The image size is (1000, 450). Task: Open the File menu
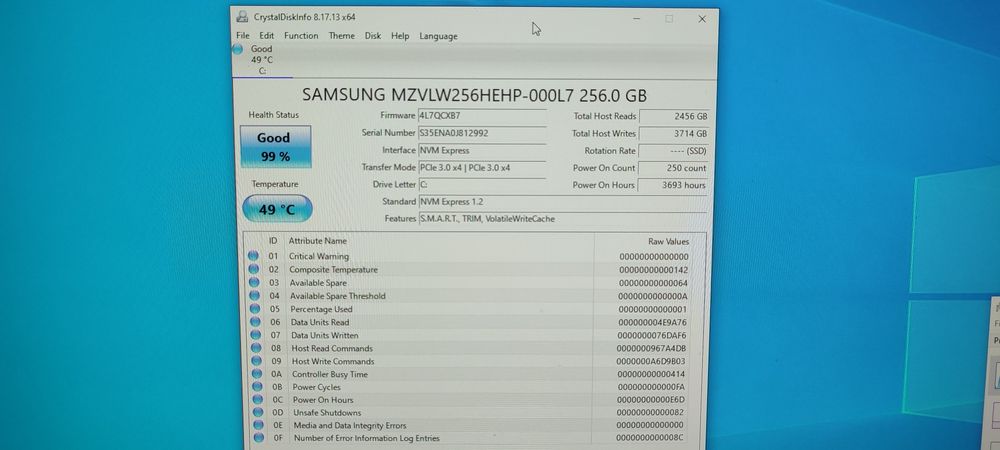coord(243,36)
